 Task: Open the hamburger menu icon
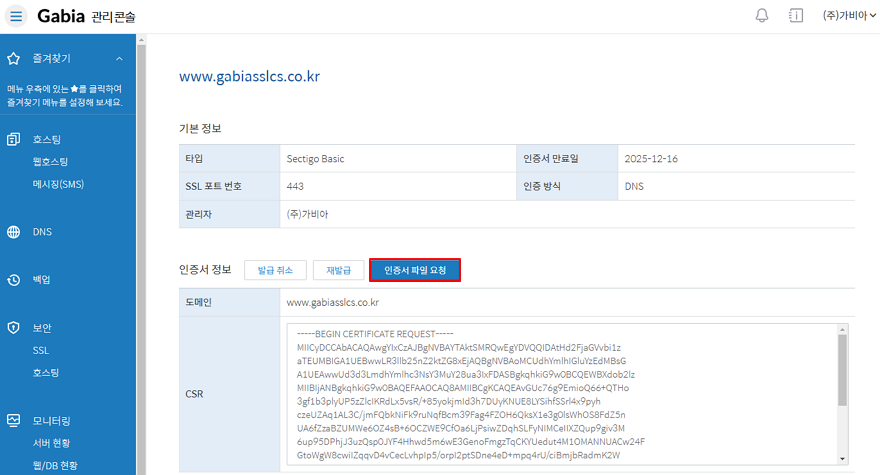click(x=16, y=16)
